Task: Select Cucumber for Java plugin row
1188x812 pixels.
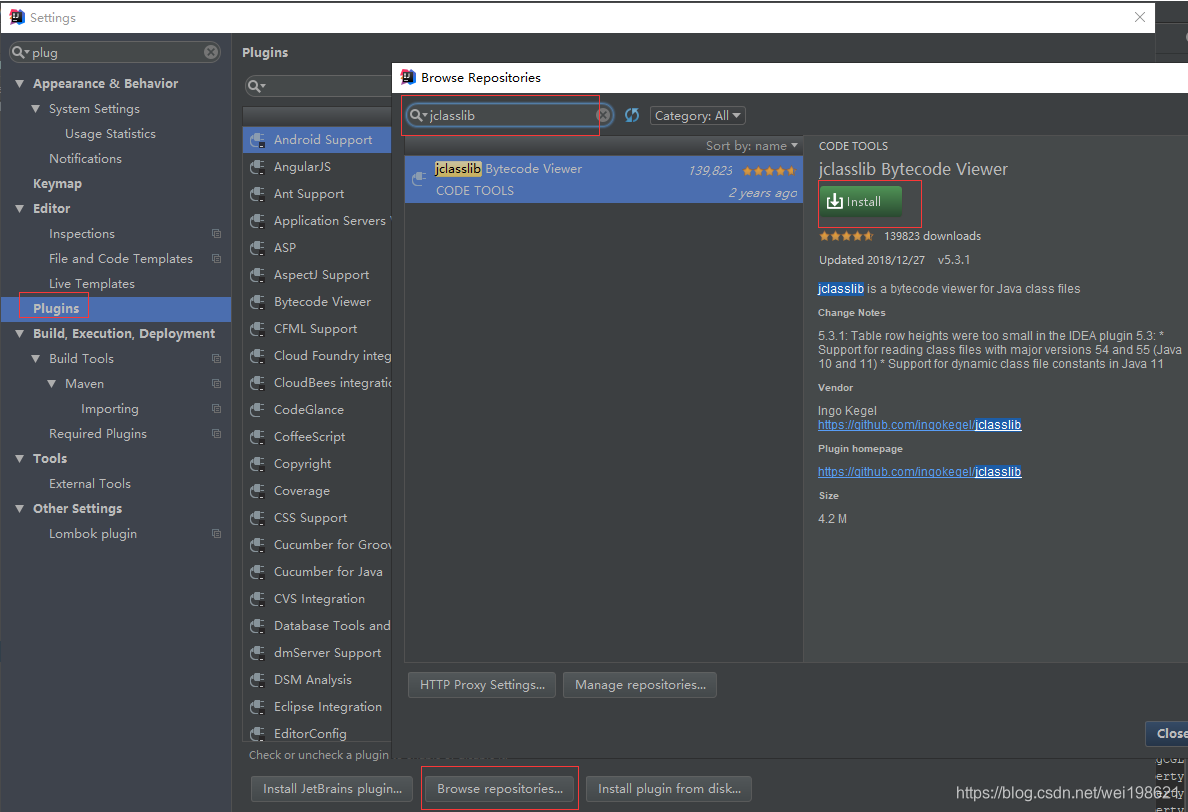Action: coord(317,572)
